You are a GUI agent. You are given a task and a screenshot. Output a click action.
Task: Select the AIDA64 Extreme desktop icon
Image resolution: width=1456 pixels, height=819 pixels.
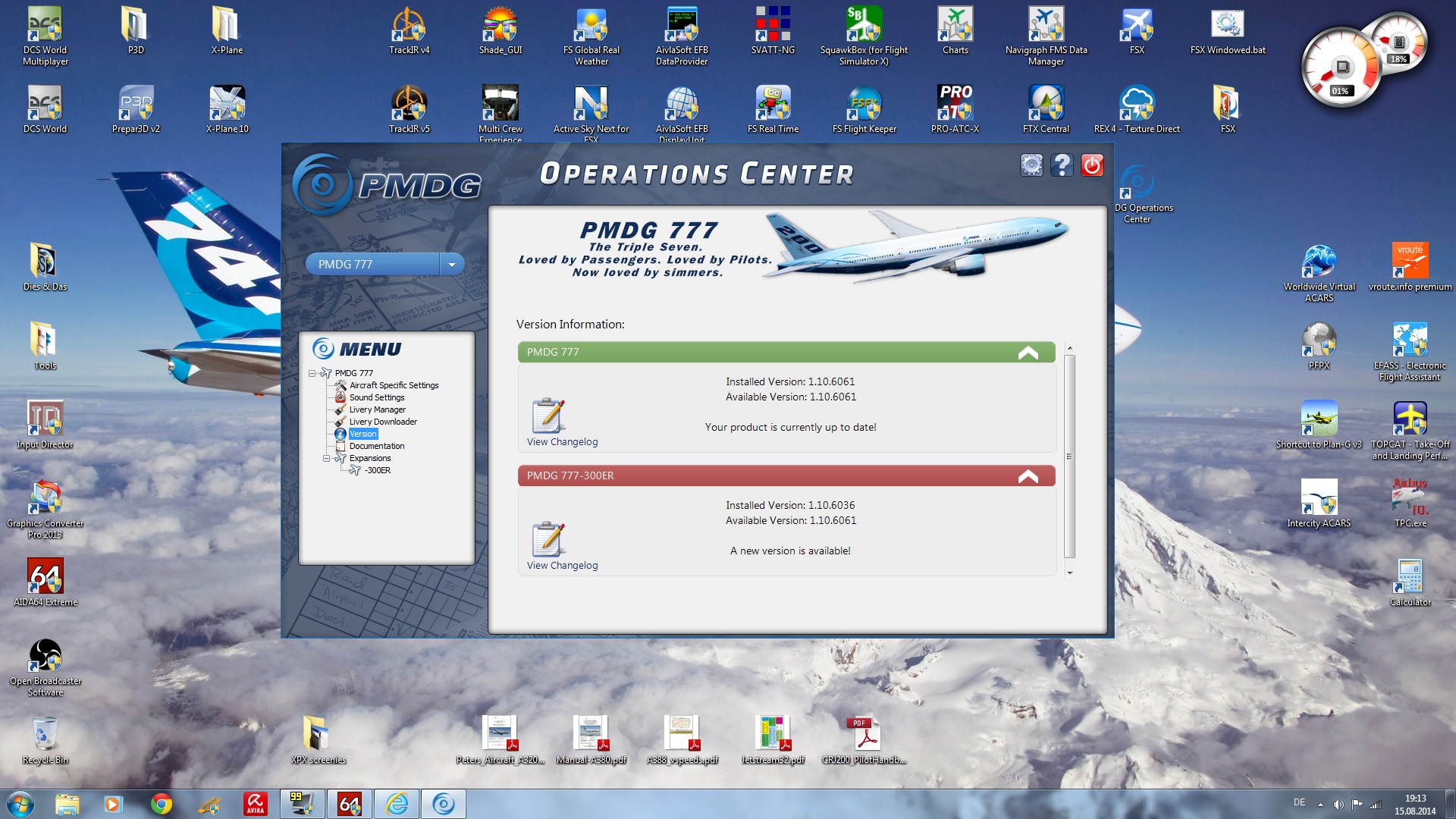pos(45,582)
